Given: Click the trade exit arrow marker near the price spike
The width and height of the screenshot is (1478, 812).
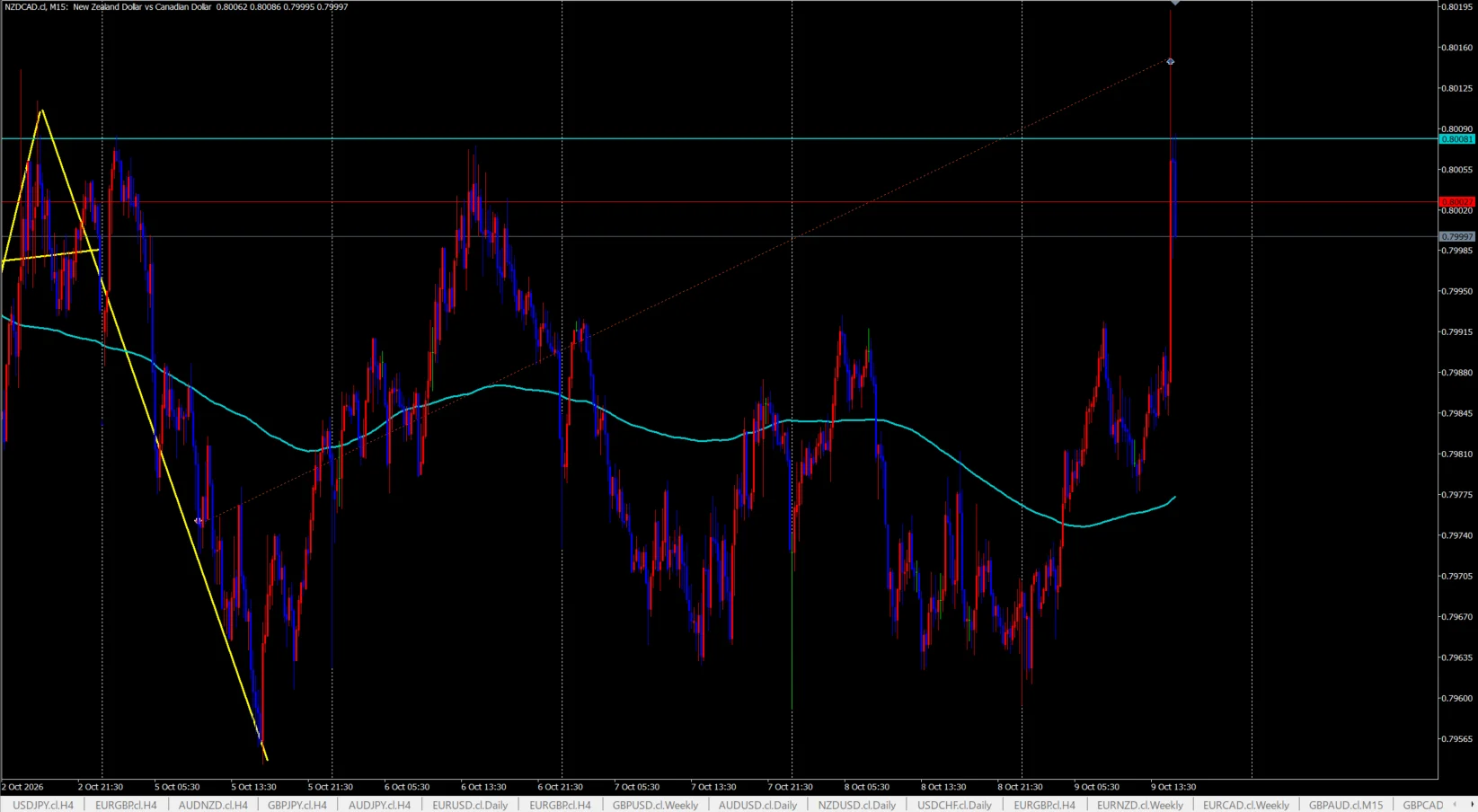Looking at the screenshot, I should (x=1170, y=62).
